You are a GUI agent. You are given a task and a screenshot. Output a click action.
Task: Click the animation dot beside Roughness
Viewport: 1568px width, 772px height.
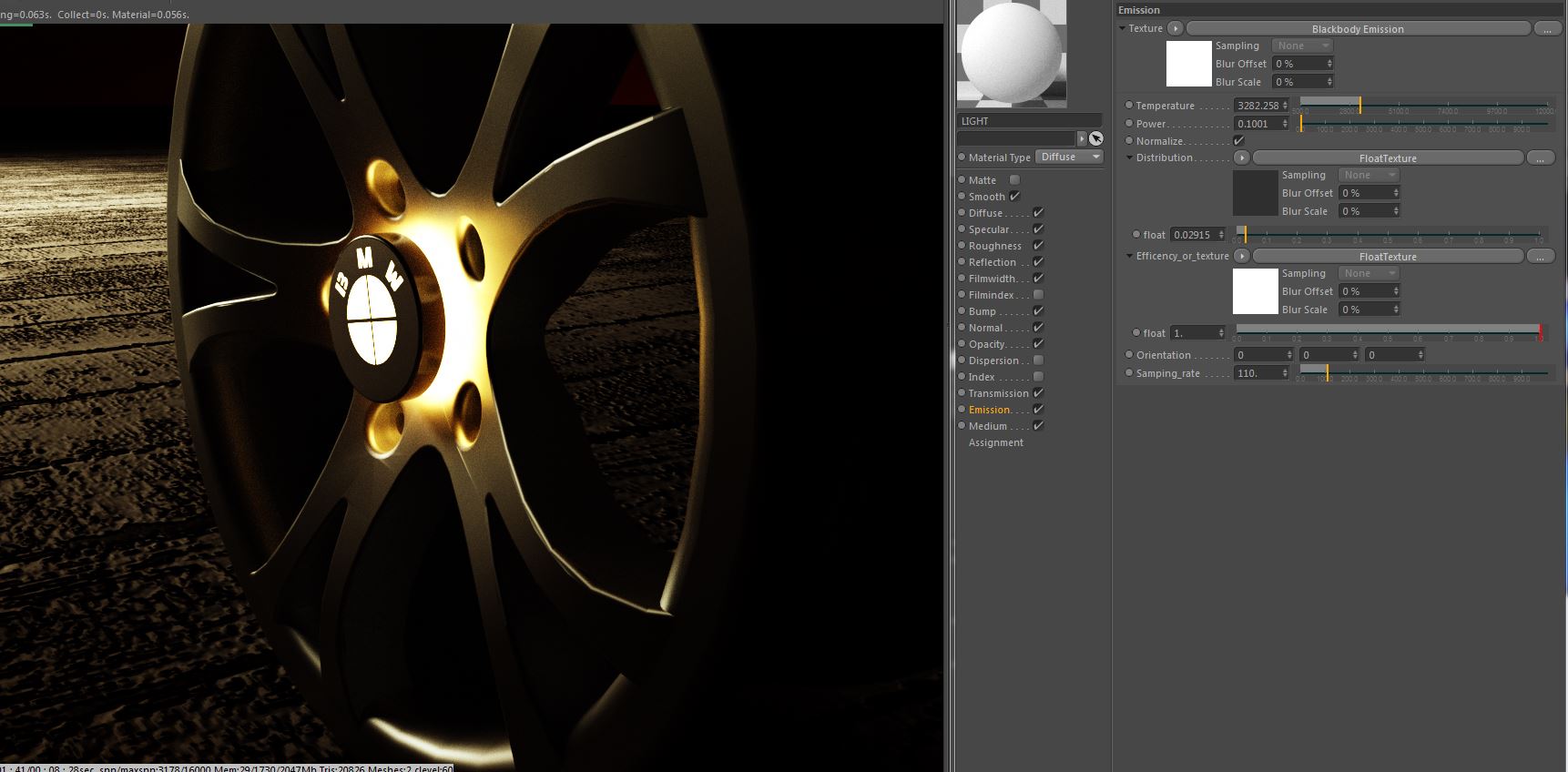(x=962, y=246)
